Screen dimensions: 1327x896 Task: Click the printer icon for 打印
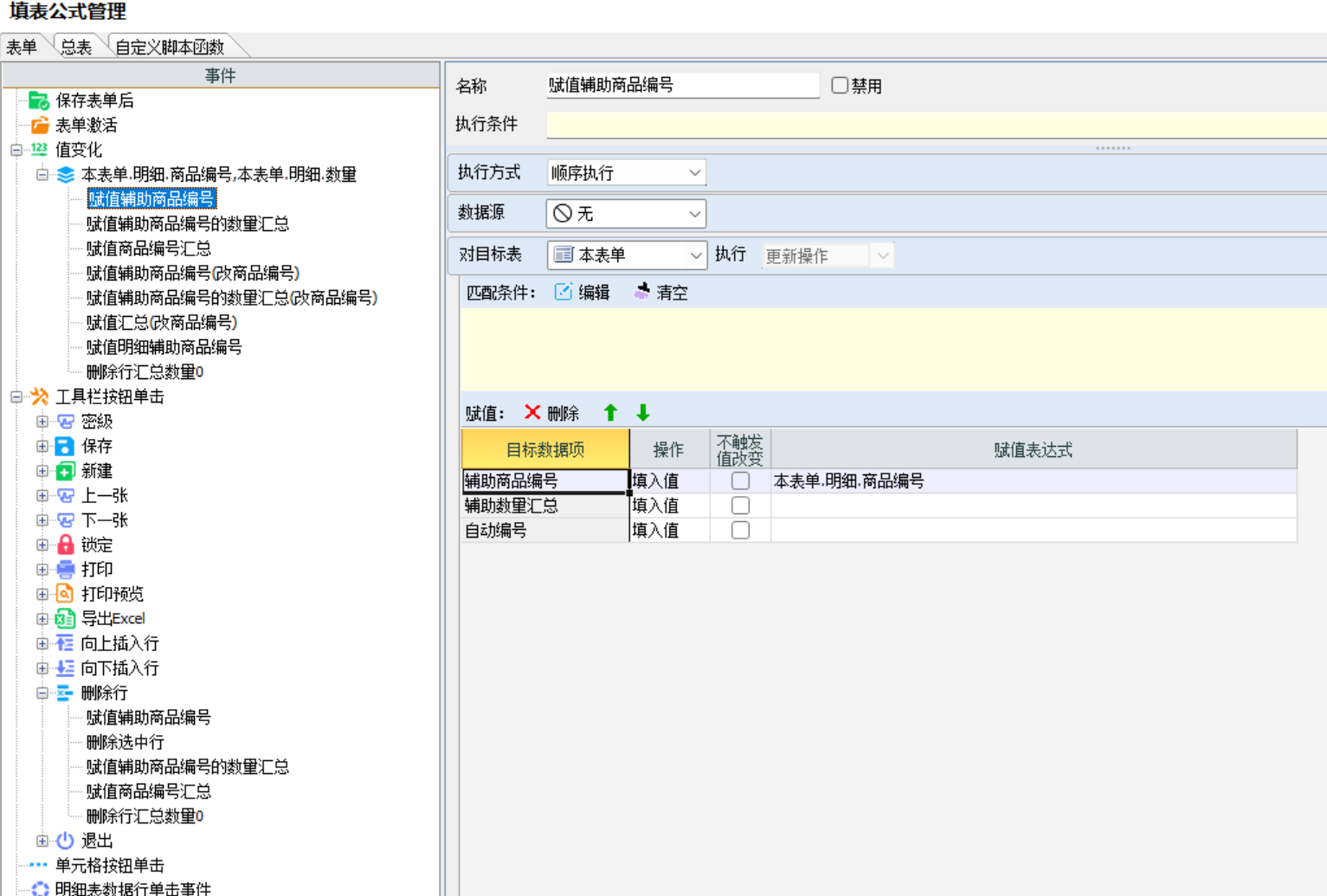click(65, 569)
